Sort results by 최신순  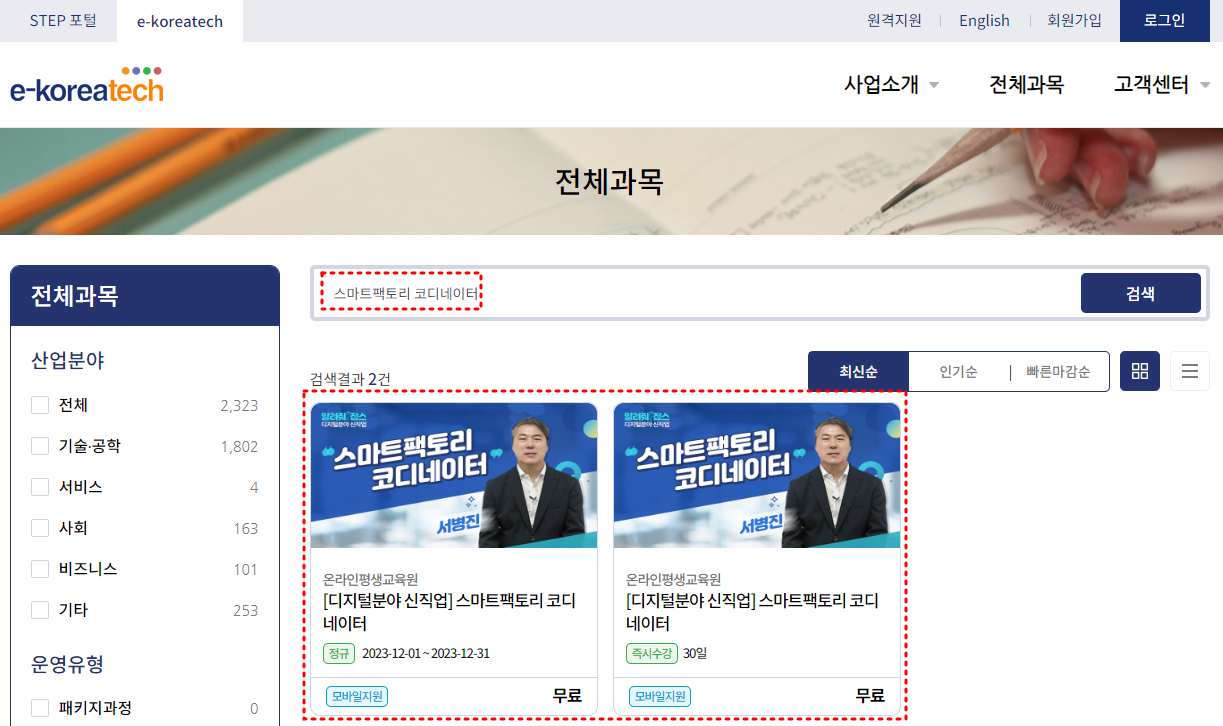(x=858, y=372)
